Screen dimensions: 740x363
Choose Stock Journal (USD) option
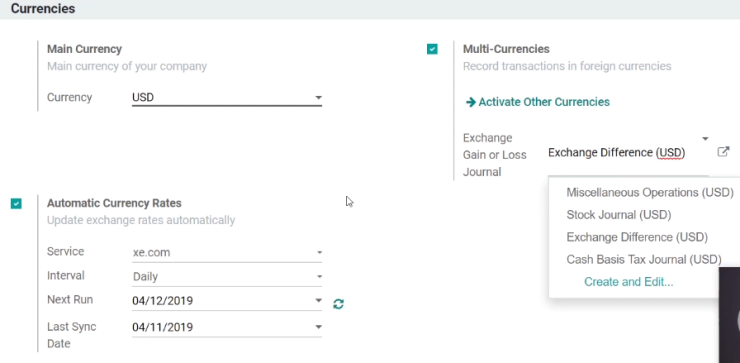coord(619,215)
